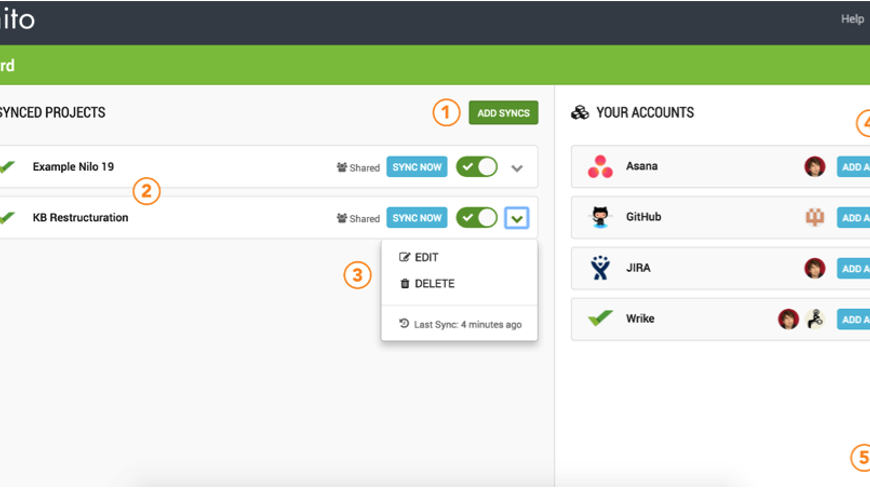
Task: Click the Asana logo icon
Action: (600, 167)
